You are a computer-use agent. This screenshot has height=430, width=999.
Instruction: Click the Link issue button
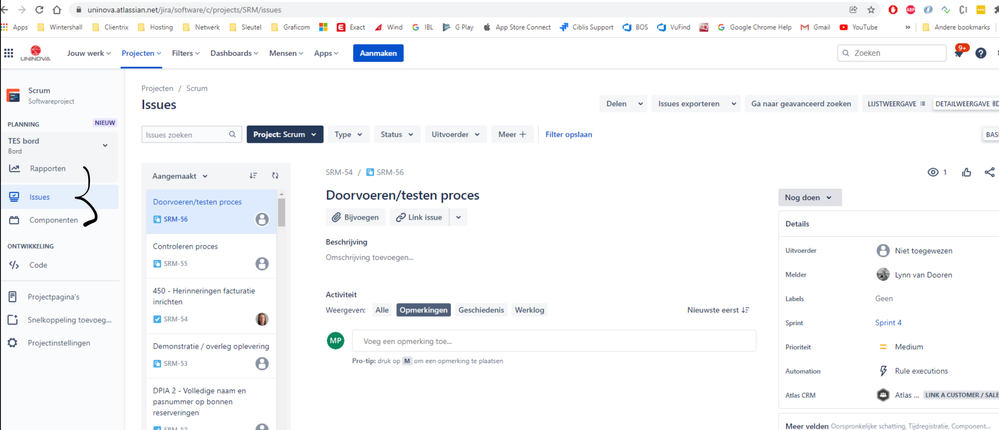coord(420,217)
